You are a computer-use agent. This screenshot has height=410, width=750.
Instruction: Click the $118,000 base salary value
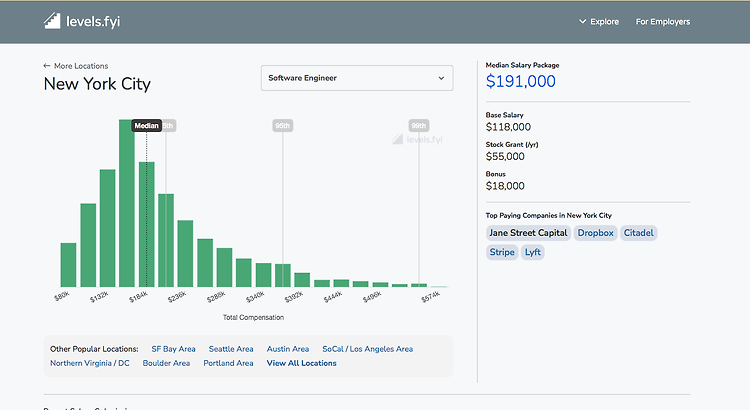(x=508, y=127)
